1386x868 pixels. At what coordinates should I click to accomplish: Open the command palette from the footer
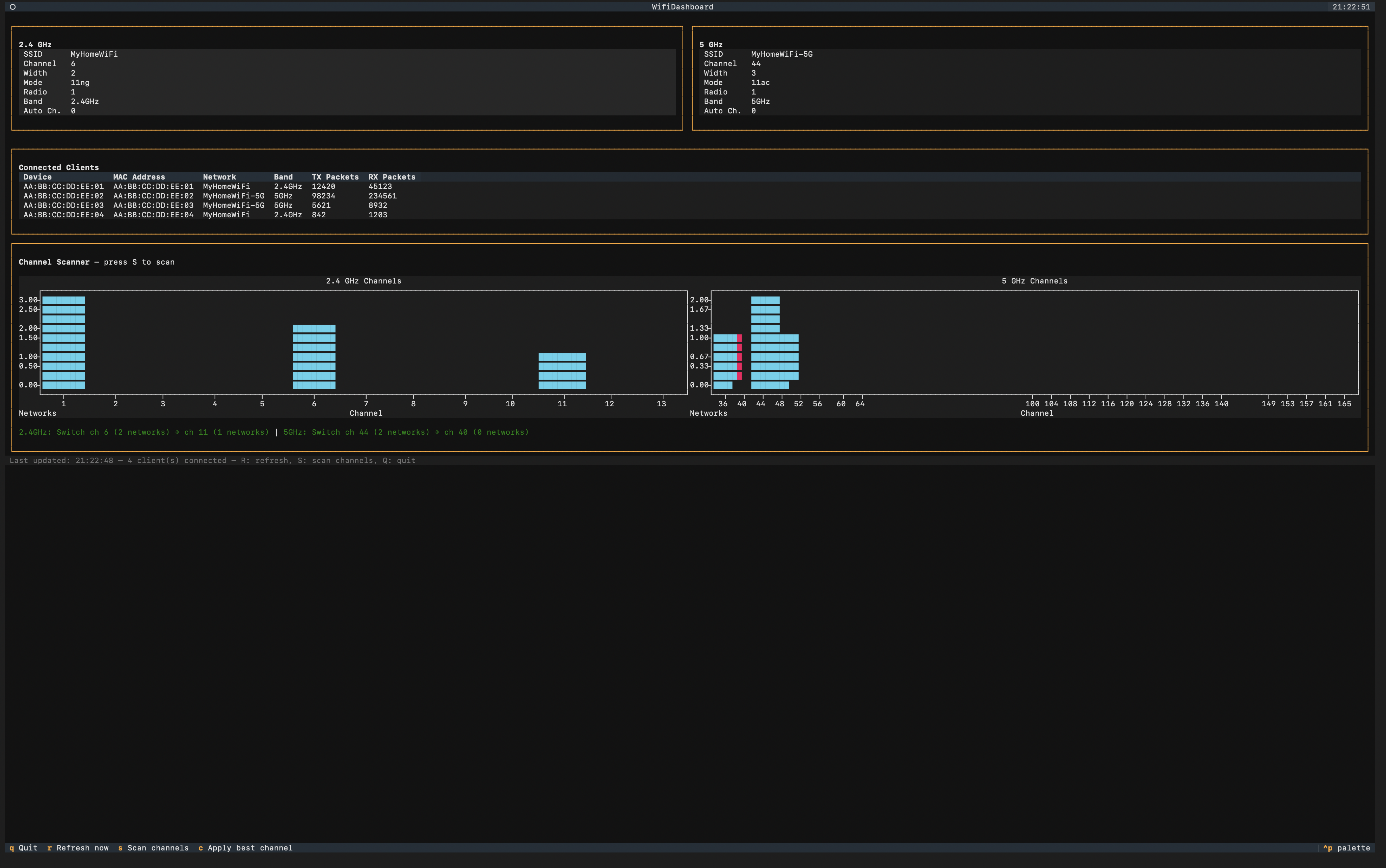(1347, 848)
